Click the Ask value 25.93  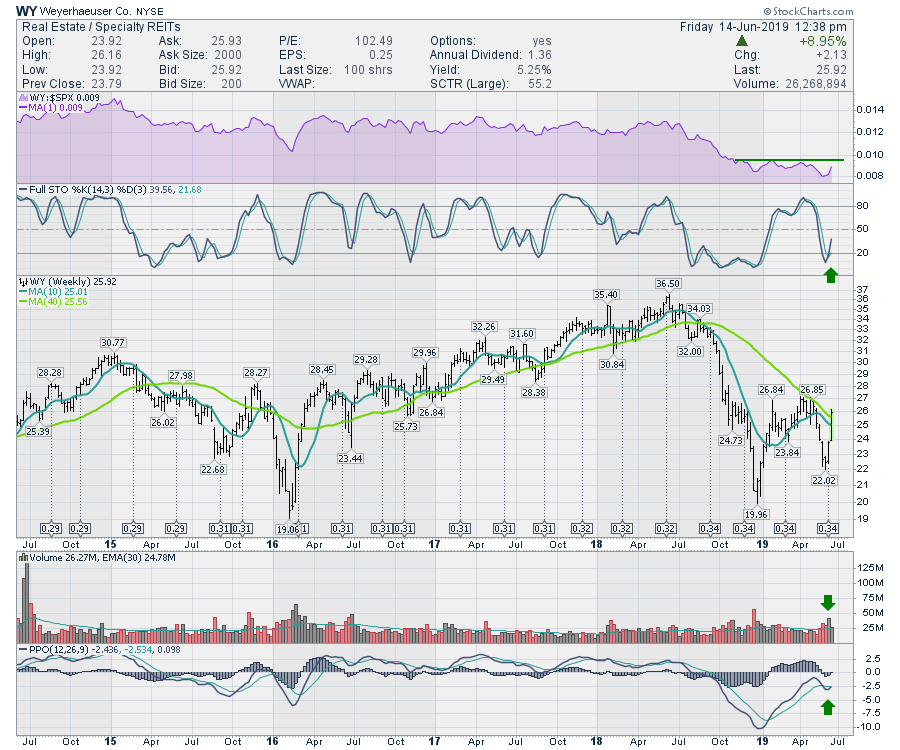click(227, 41)
